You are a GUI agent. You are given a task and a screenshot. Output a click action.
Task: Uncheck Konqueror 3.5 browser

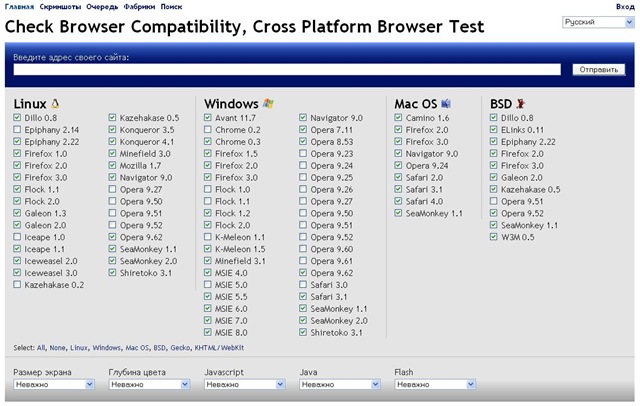pyautogui.click(x=112, y=130)
